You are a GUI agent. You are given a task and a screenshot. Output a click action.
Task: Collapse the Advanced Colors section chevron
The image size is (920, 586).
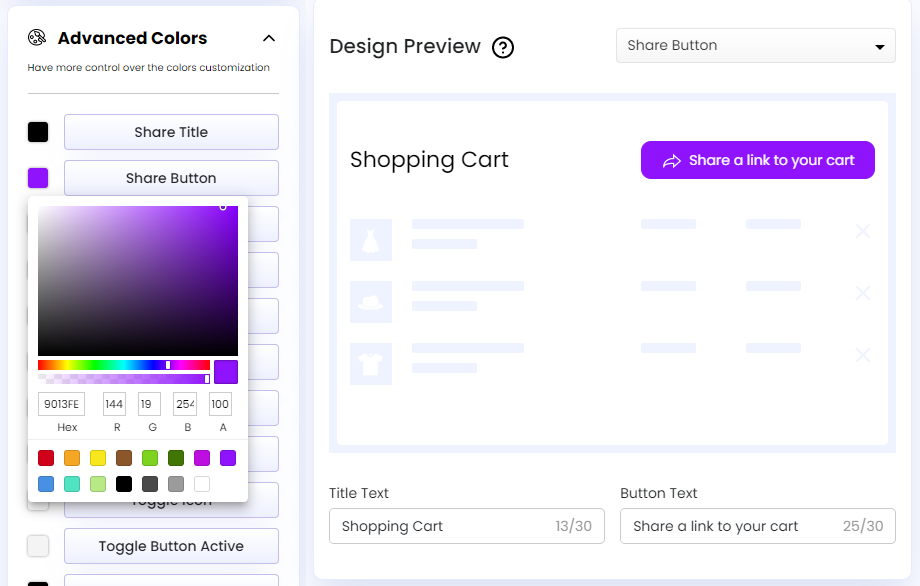tap(268, 38)
